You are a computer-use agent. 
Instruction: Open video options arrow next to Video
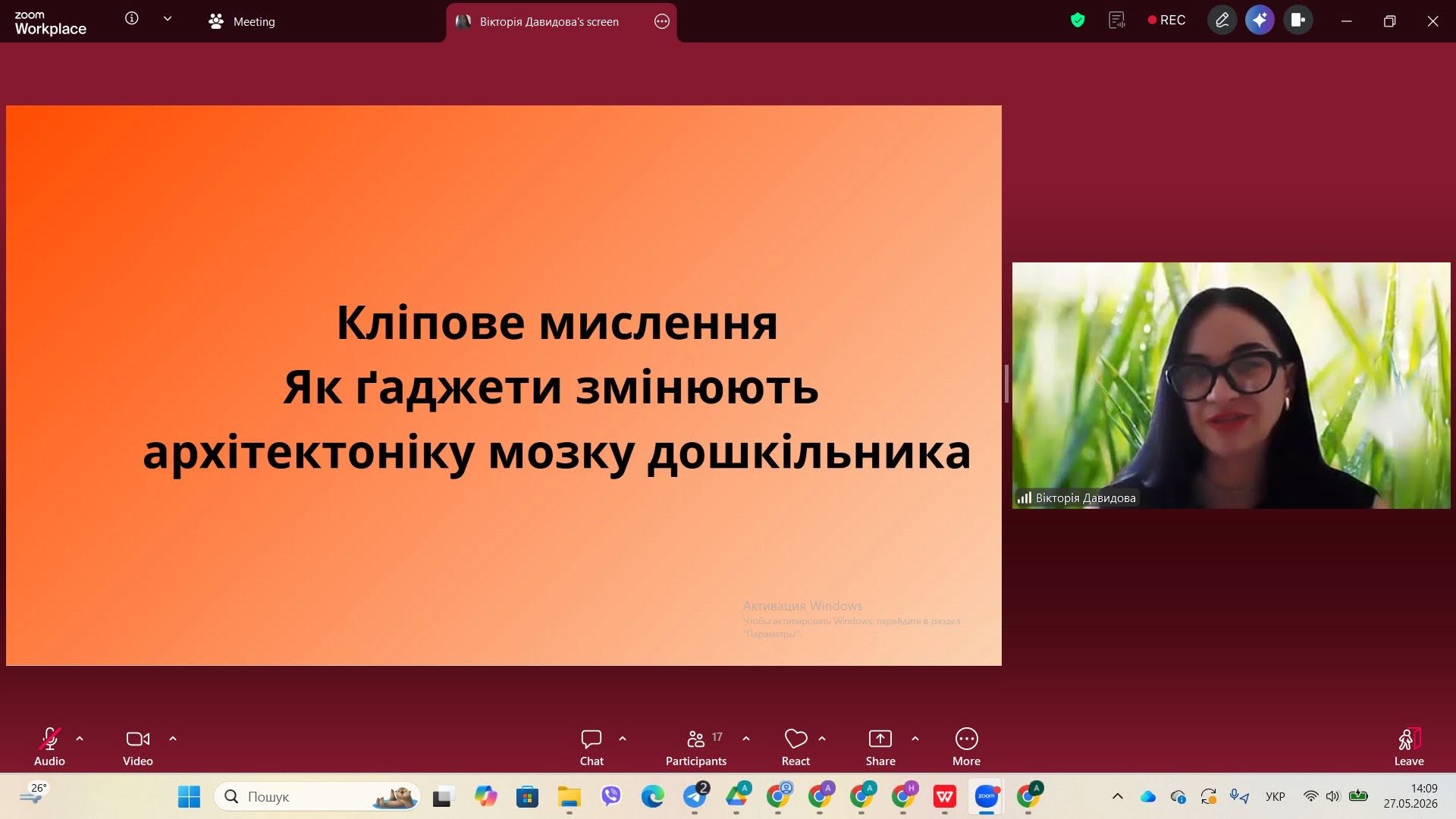173,739
